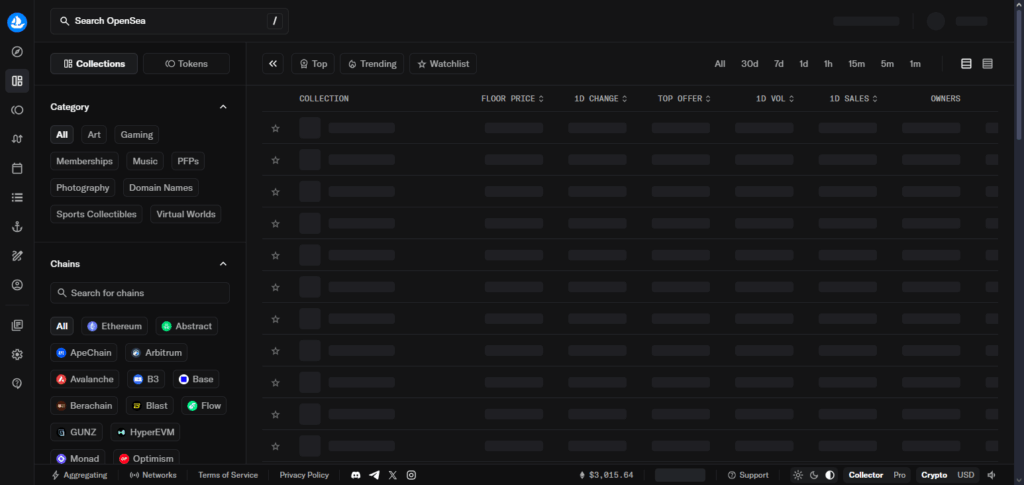This screenshot has height=485, width=1024.
Task: Switch to the light theme sun icon
Action: point(797,475)
